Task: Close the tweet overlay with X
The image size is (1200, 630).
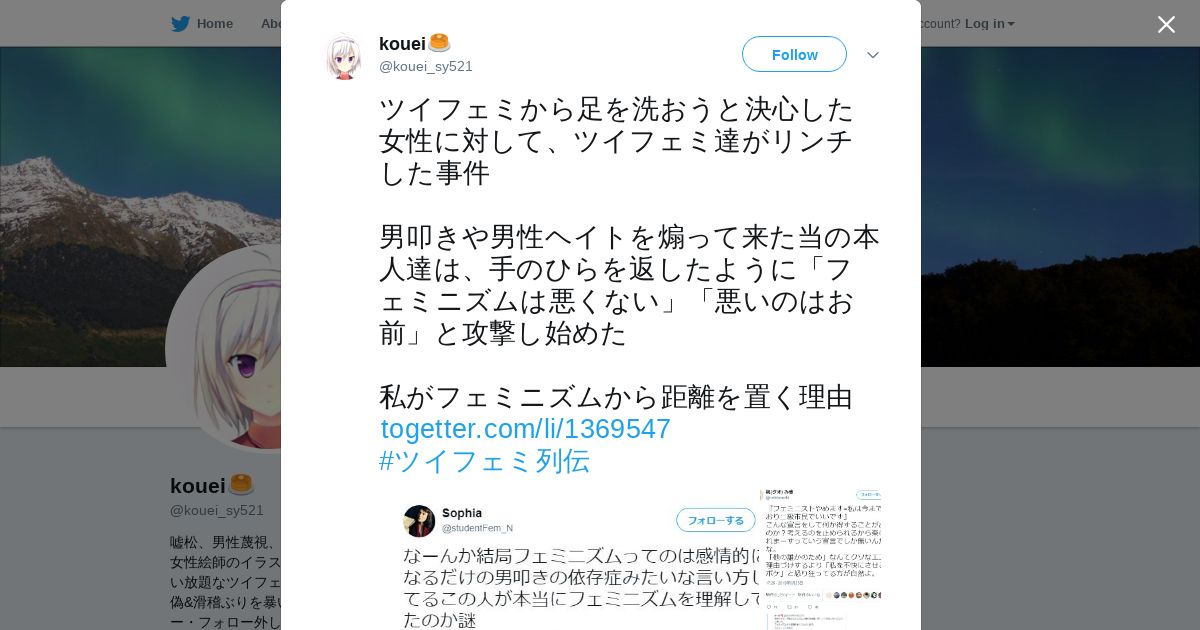Action: click(1166, 24)
